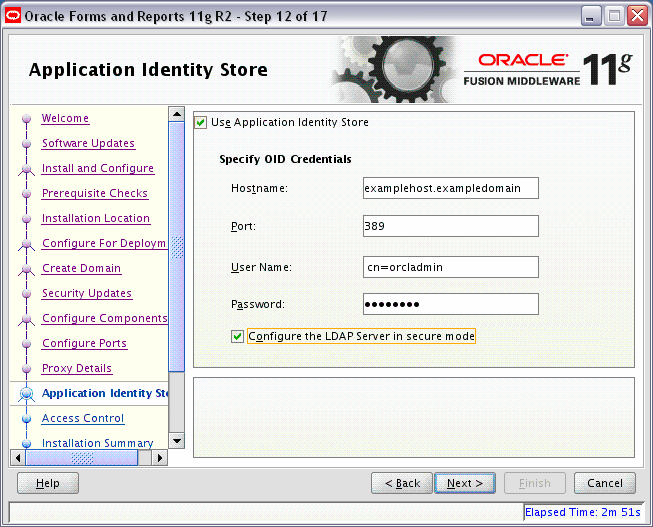653x527 pixels.
Task: Navigate to Proxy Details step
Action: (77, 368)
